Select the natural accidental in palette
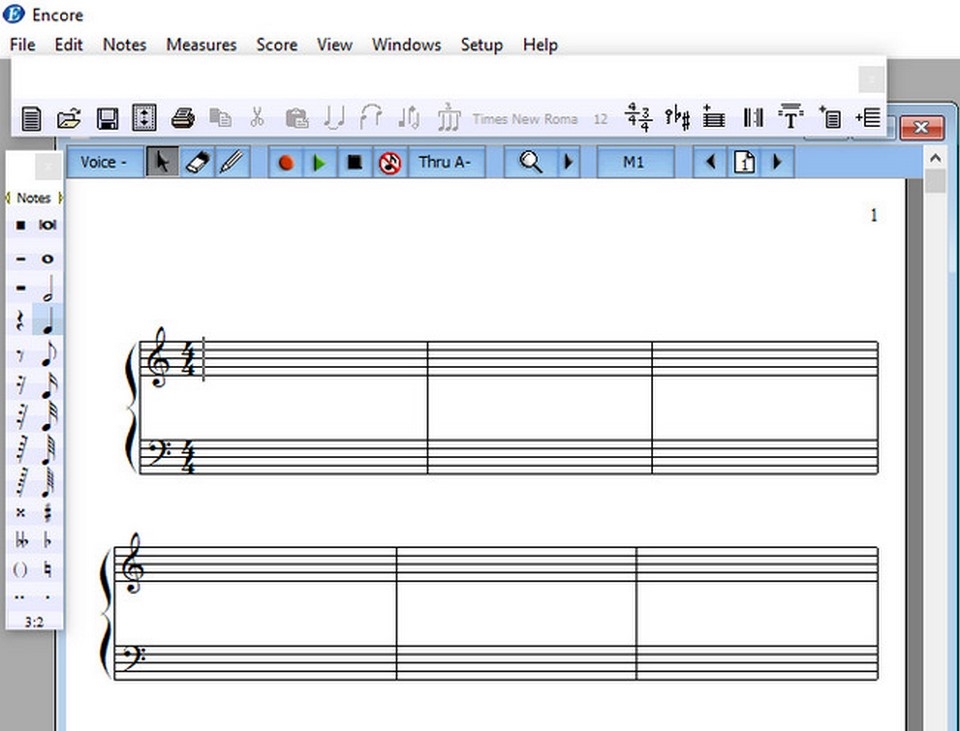960x731 pixels. 48,570
